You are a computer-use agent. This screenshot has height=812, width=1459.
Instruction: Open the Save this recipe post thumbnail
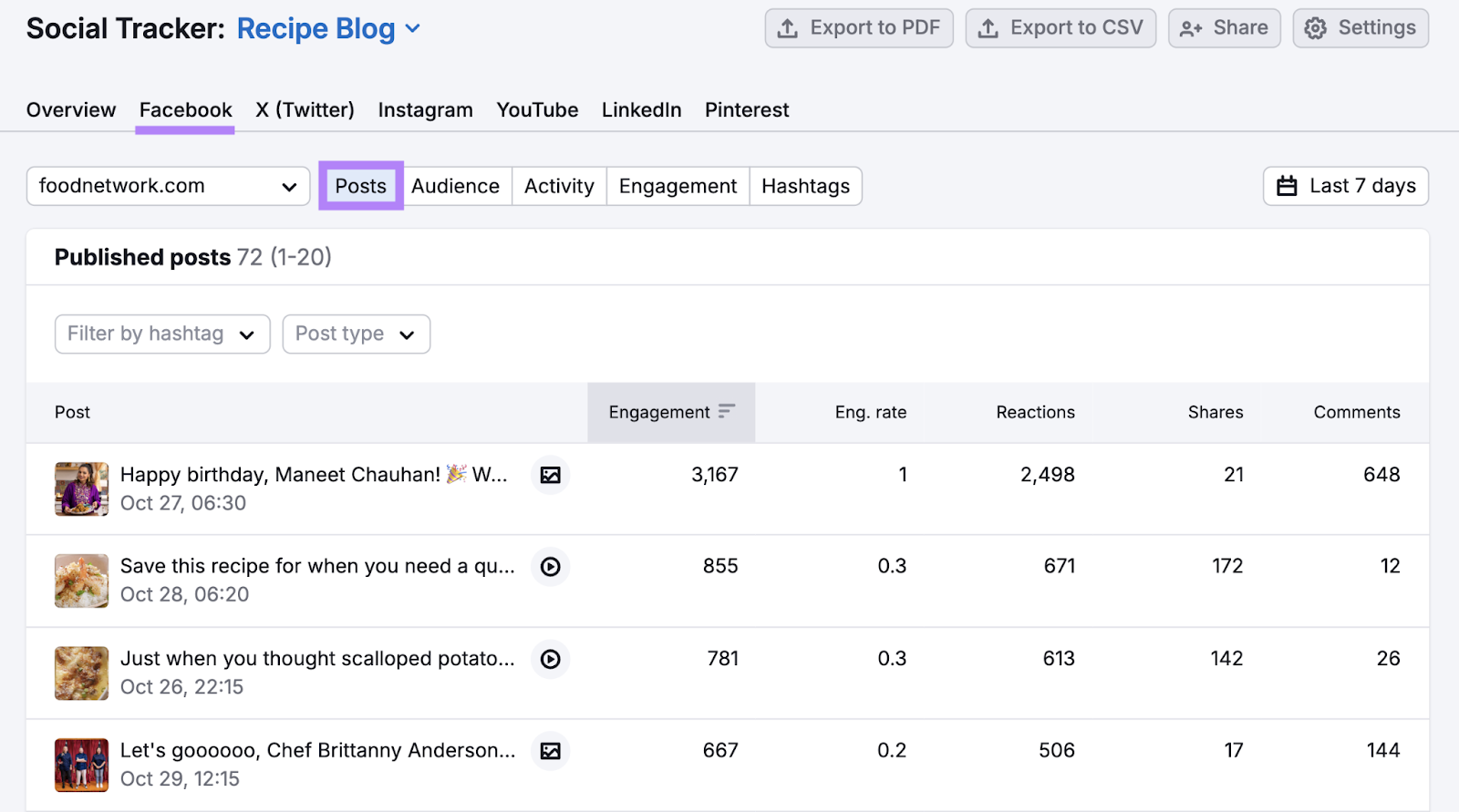(x=81, y=581)
